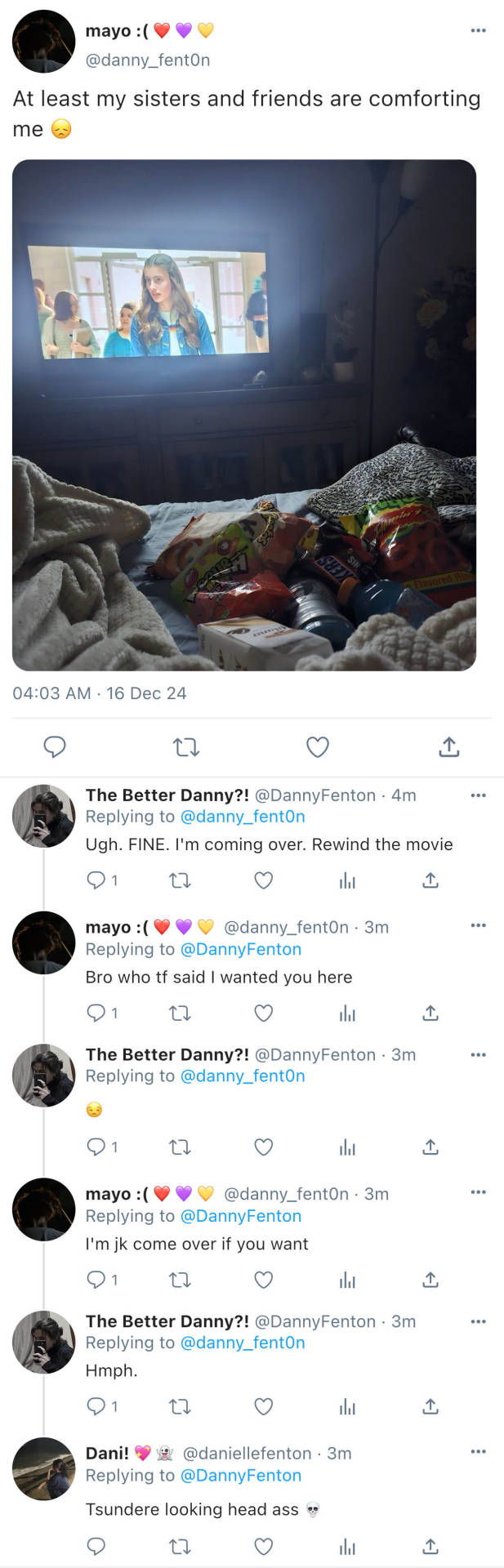Reply to the "Hmph." tweet
The width and height of the screenshot is (504, 1568).
point(96,1406)
